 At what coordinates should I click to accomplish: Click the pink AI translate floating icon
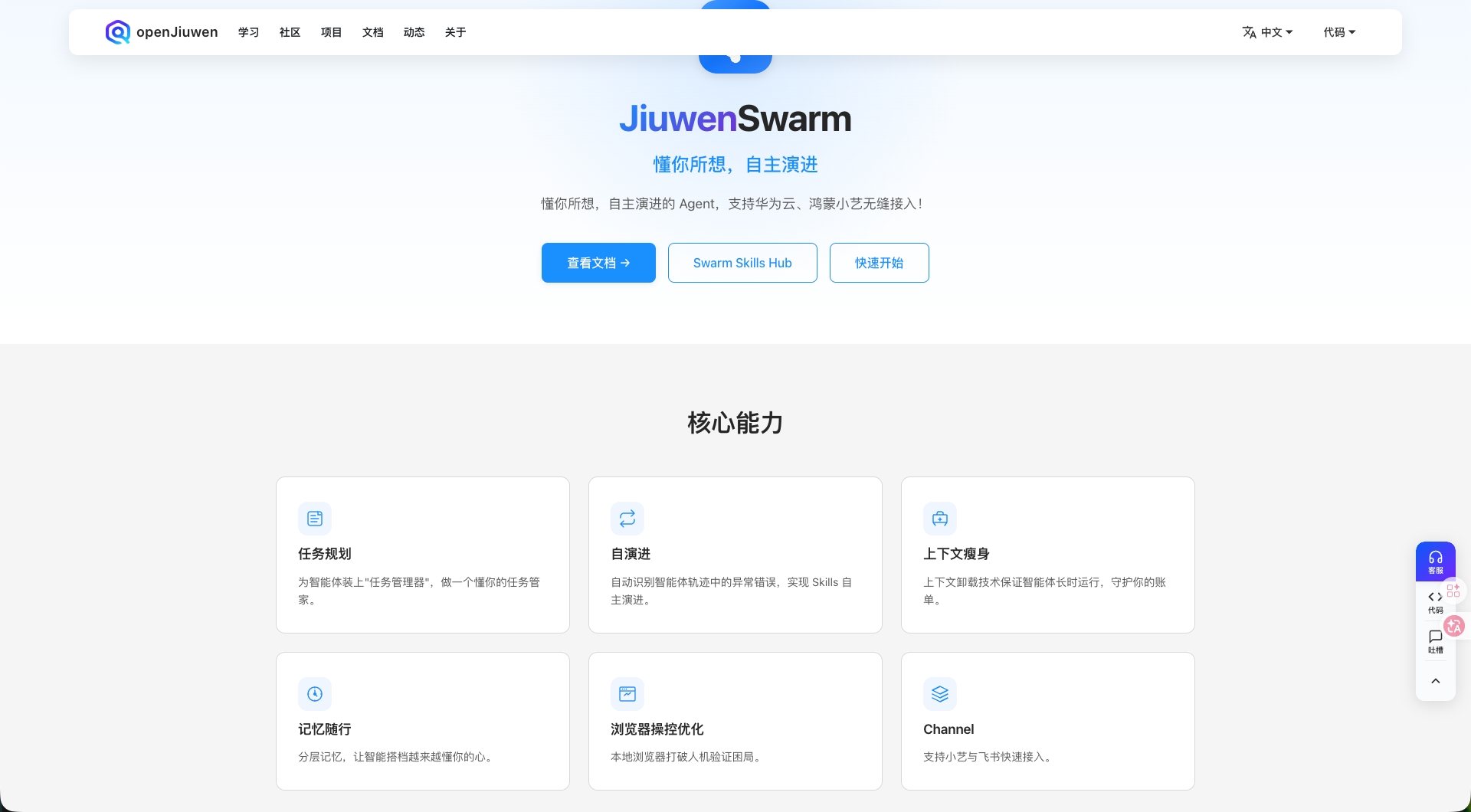coord(1454,626)
